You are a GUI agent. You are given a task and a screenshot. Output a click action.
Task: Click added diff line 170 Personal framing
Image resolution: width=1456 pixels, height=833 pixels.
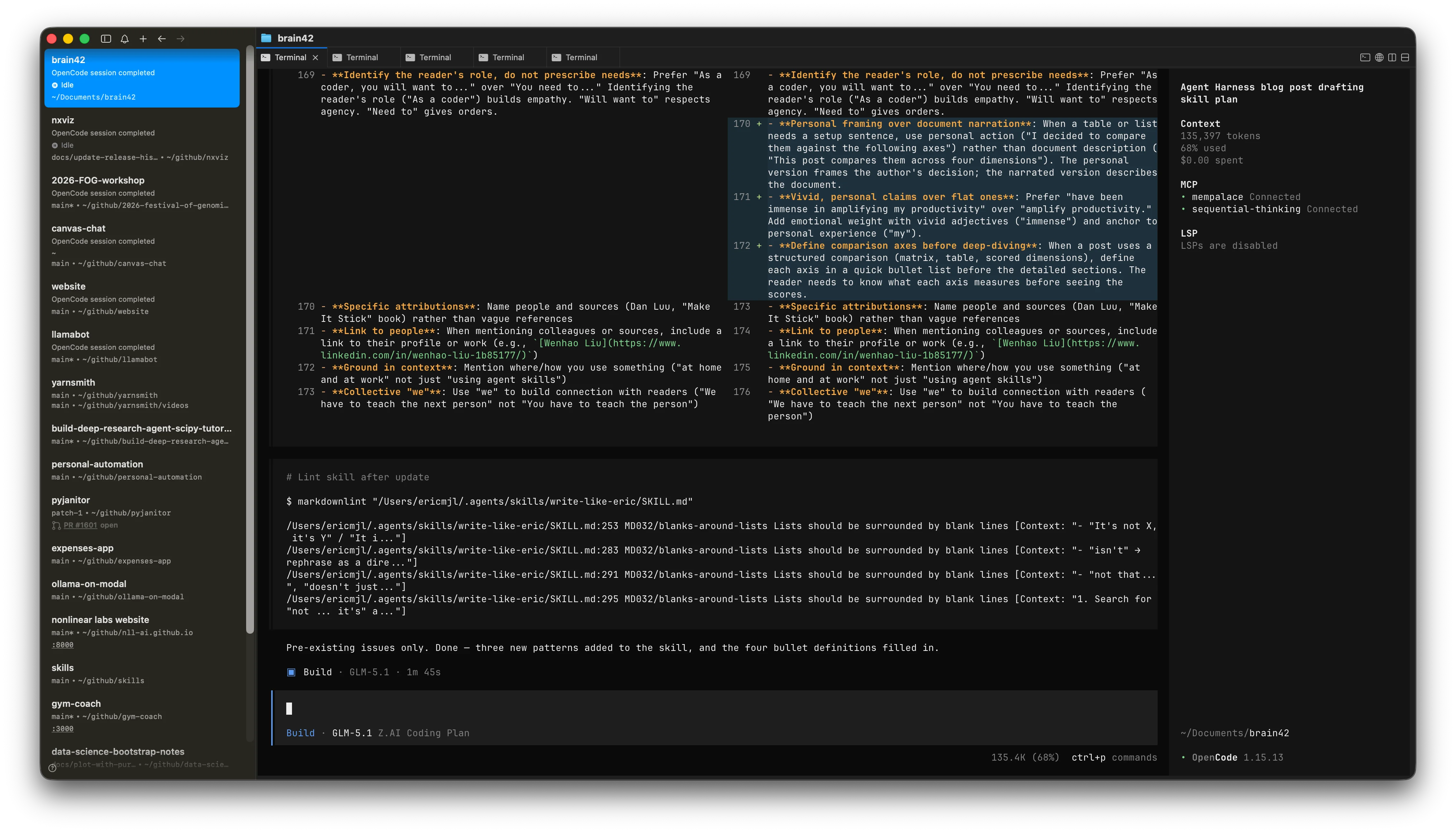[942, 154]
